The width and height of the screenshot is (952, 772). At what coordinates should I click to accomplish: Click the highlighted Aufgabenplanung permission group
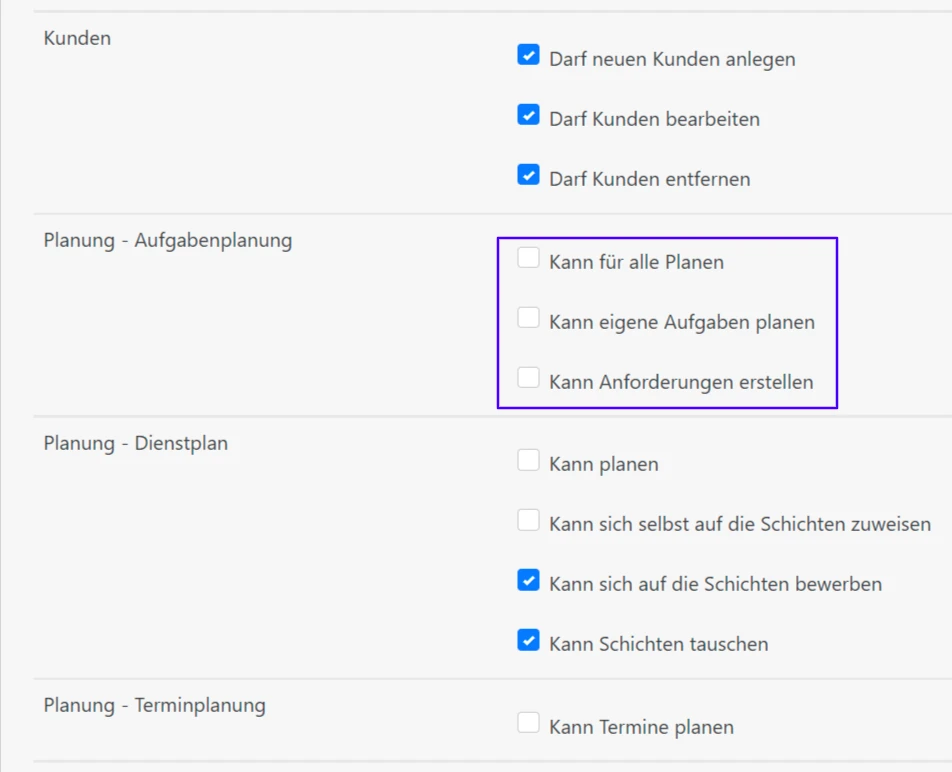click(667, 322)
